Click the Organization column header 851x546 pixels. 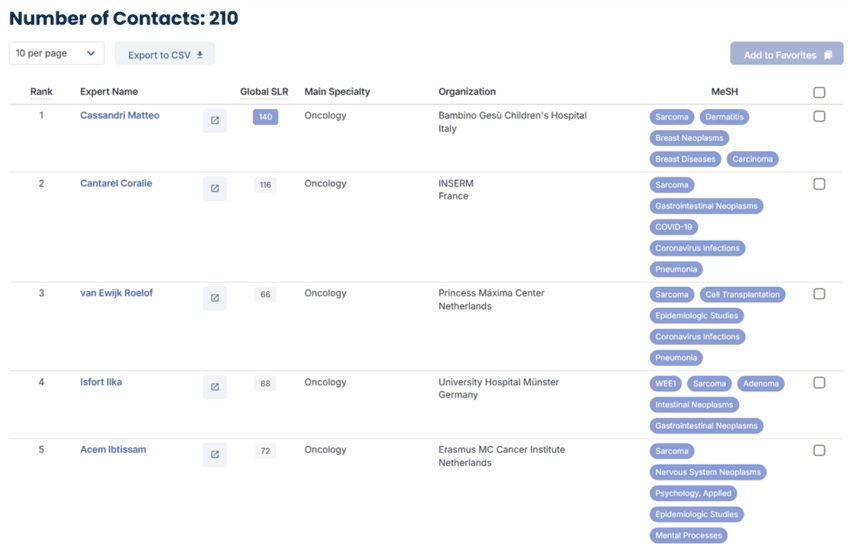coord(467,92)
